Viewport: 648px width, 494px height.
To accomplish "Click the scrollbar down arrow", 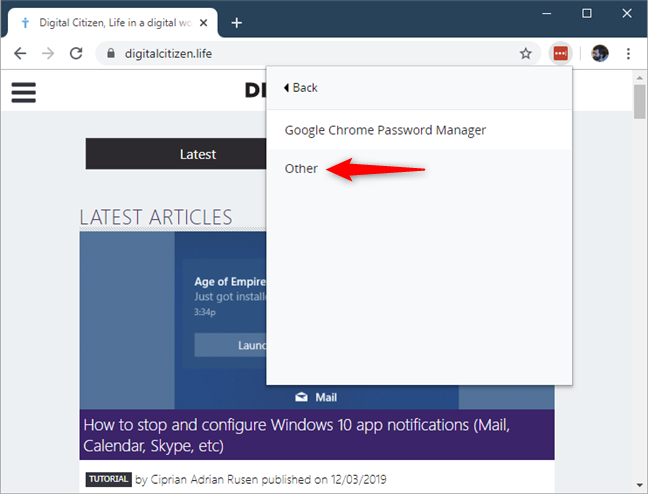I will click(x=640, y=485).
